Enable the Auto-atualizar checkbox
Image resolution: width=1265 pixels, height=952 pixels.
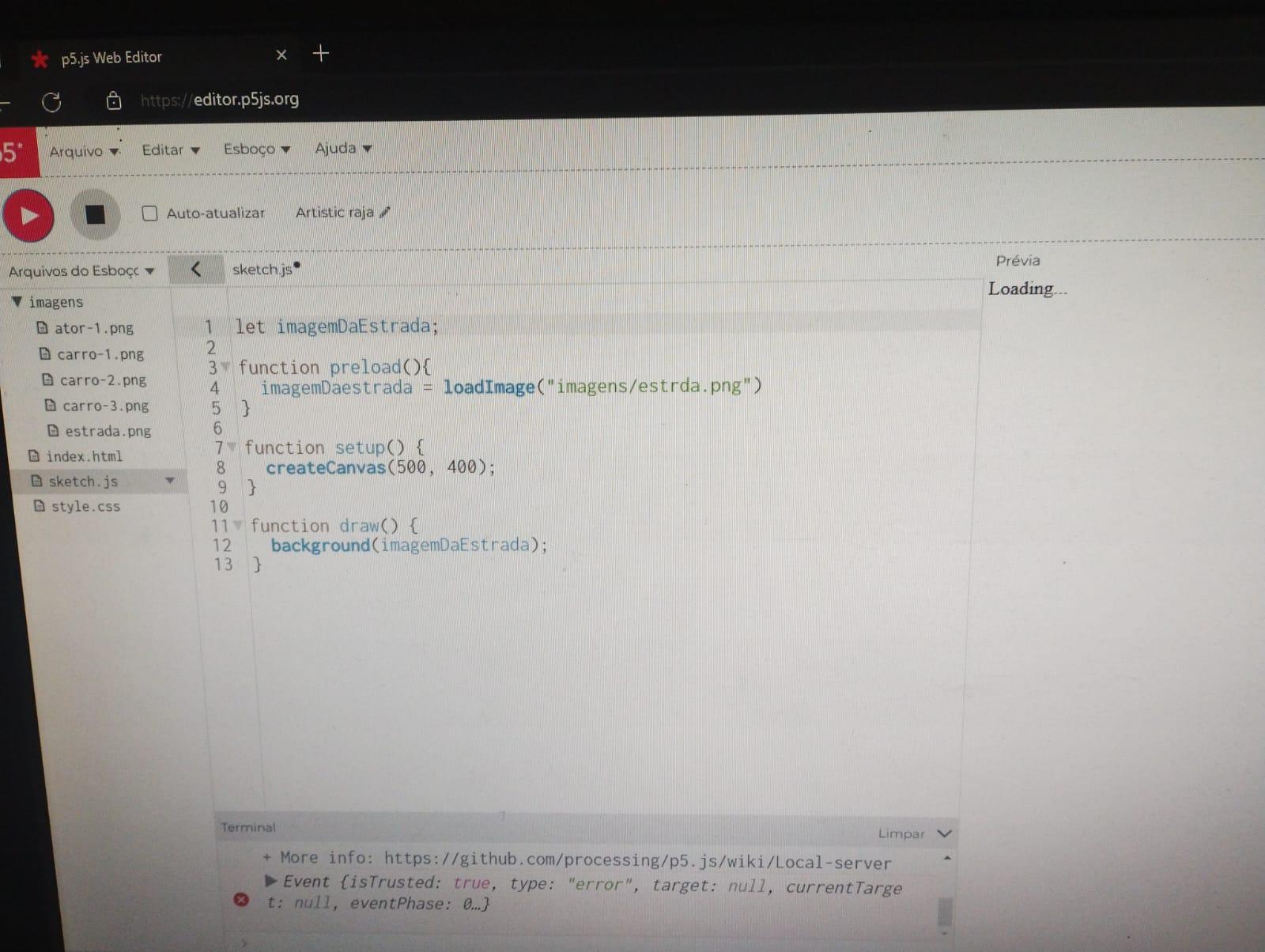[x=149, y=213]
